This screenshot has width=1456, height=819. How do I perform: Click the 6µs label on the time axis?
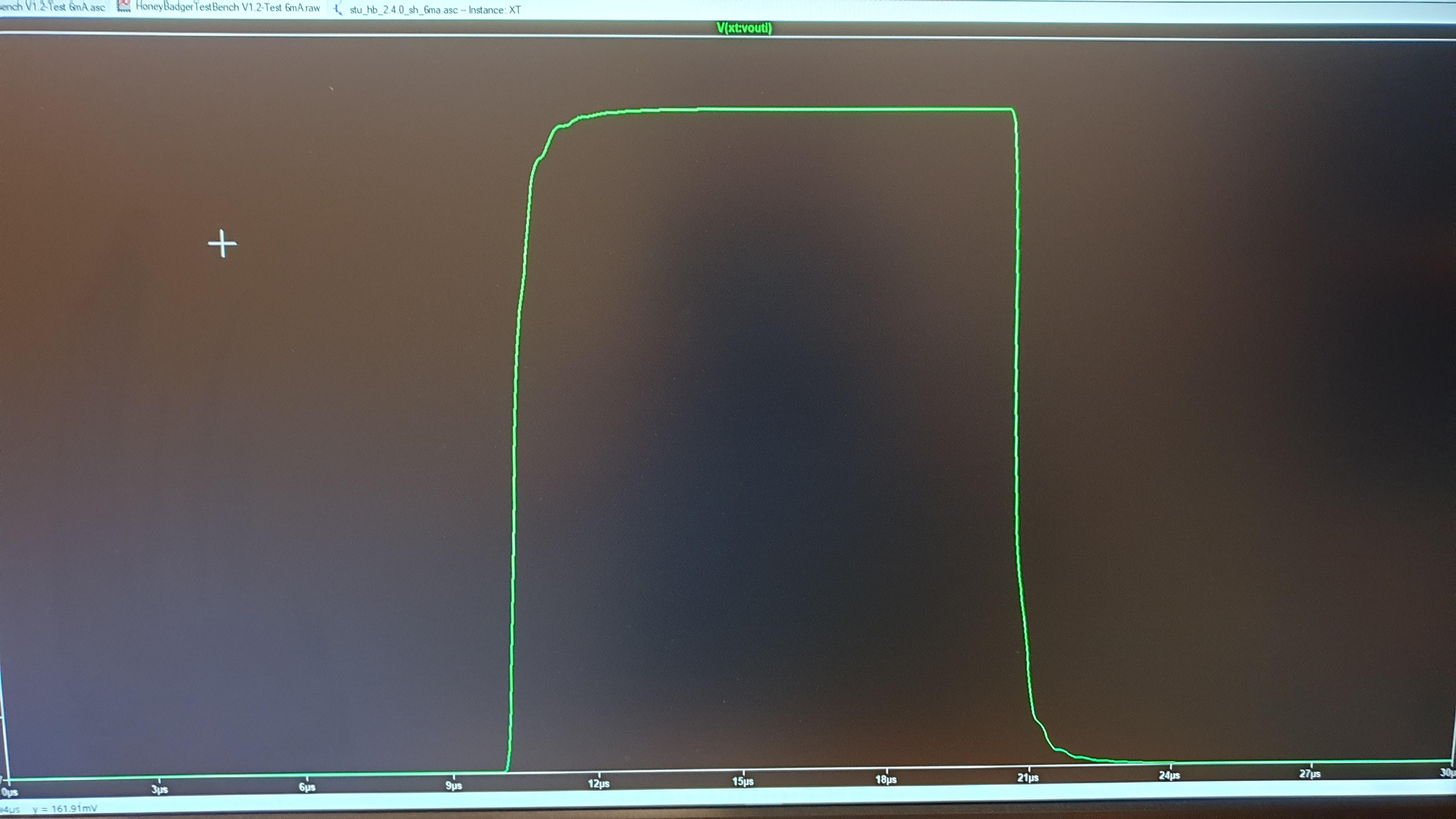point(307,787)
